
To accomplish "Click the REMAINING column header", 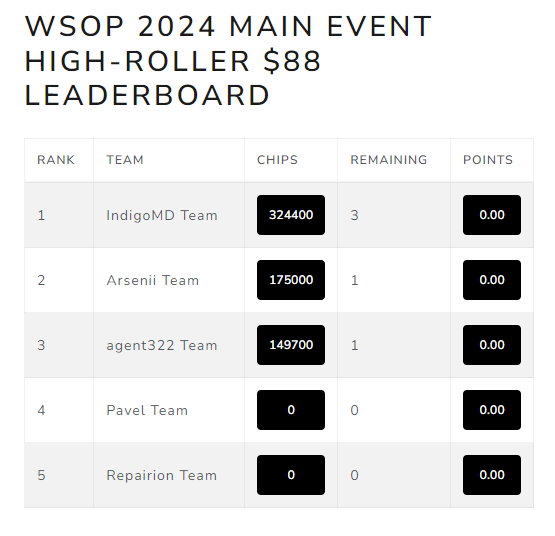I will (x=389, y=160).
